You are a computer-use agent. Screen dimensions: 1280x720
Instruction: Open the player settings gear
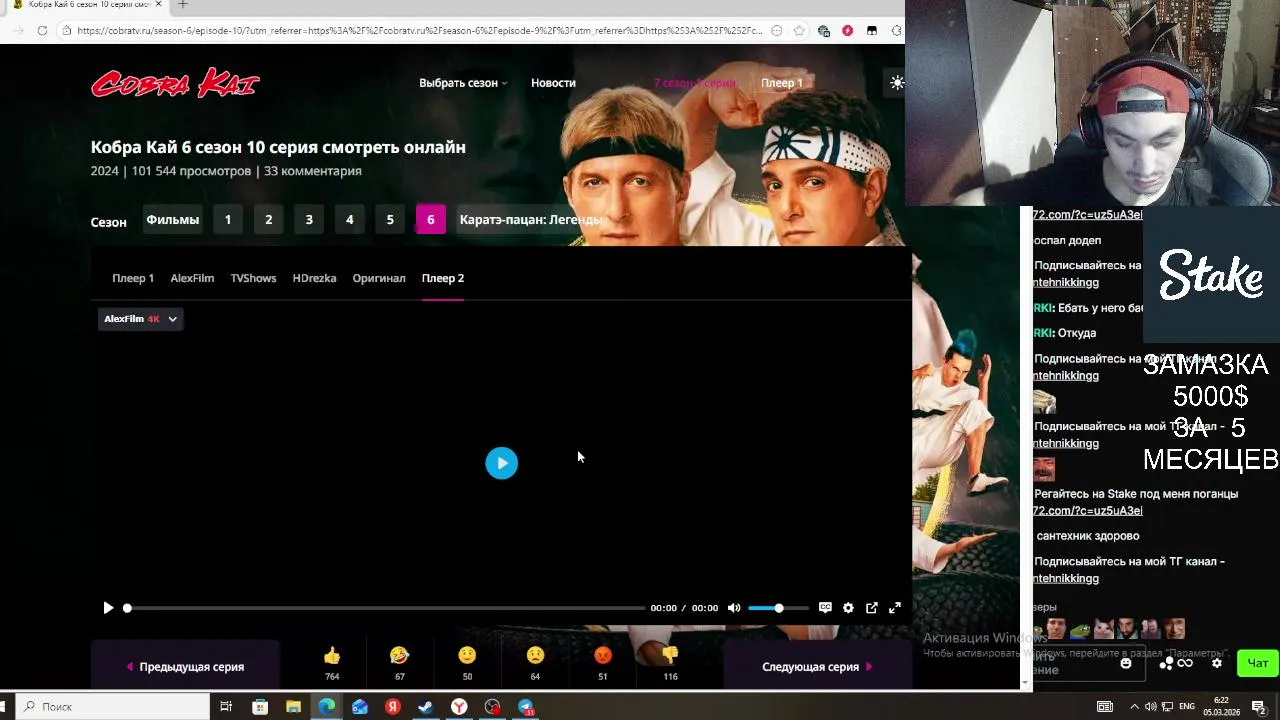[x=848, y=608]
